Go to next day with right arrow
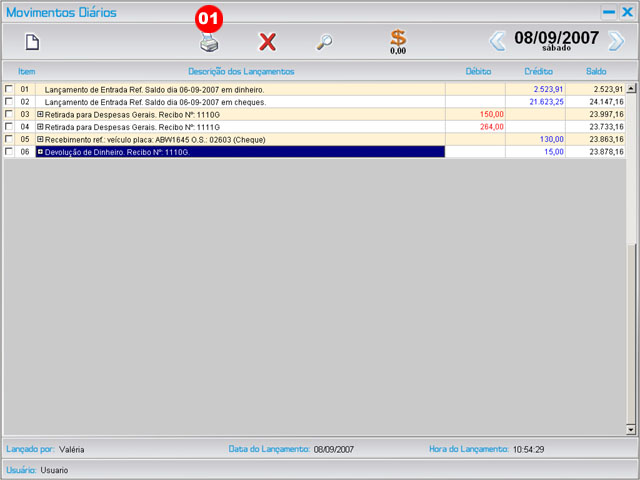Viewport: 640px width, 480px height. [x=616, y=41]
